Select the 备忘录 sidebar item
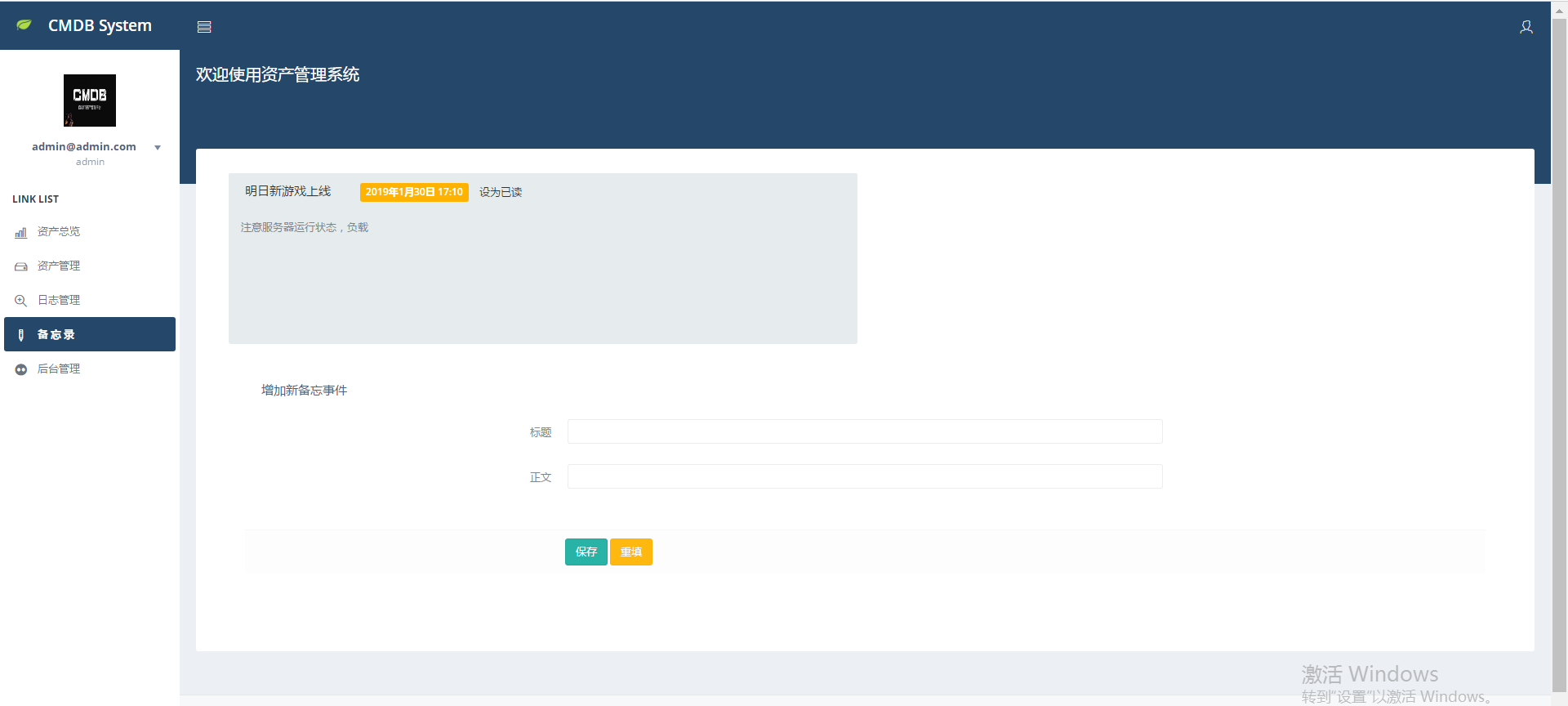 [x=90, y=334]
